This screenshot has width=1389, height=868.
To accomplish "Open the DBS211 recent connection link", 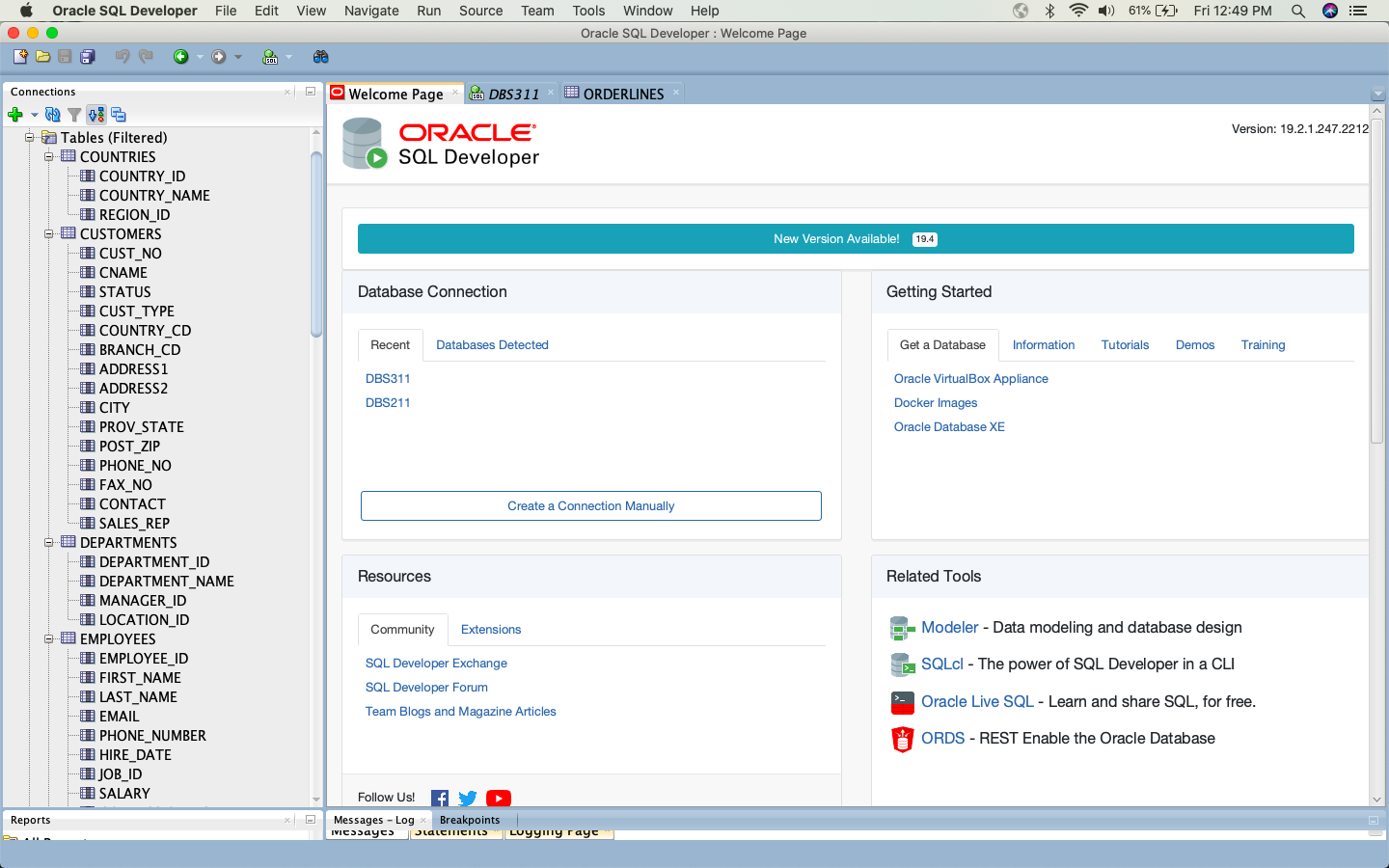I will pyautogui.click(x=388, y=402).
